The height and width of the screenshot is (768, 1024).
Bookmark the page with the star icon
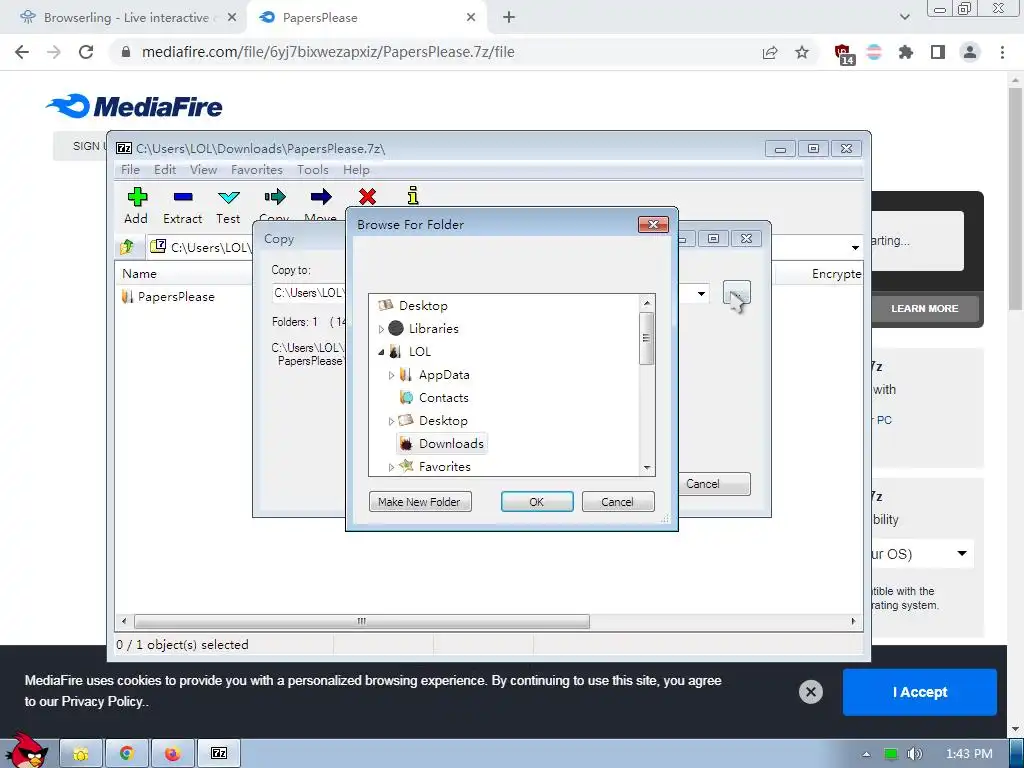(802, 52)
